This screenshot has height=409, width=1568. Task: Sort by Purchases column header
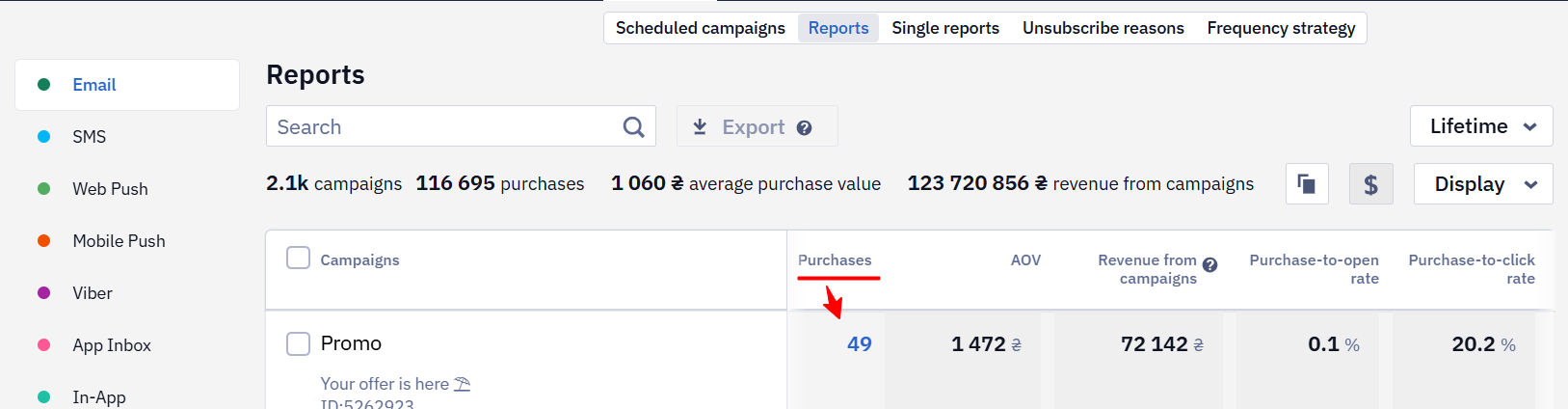835,260
